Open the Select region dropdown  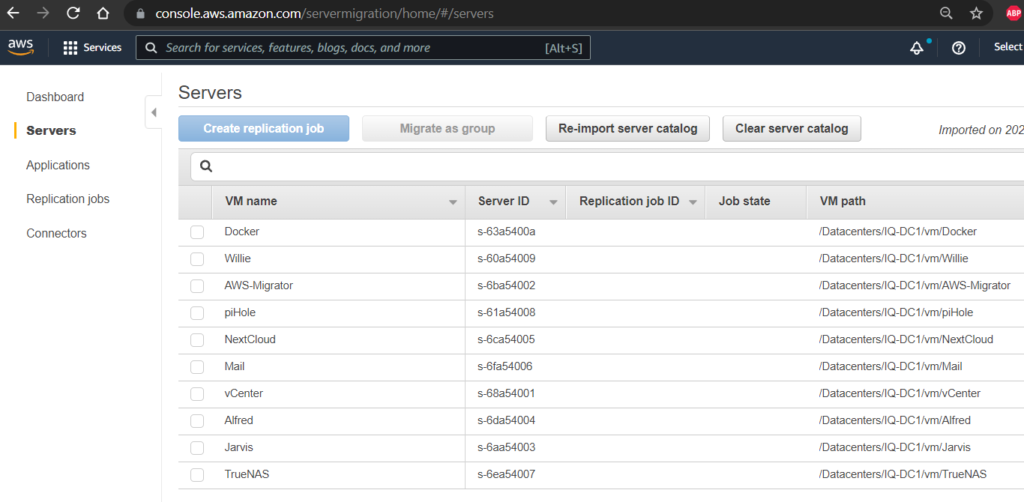(1008, 47)
